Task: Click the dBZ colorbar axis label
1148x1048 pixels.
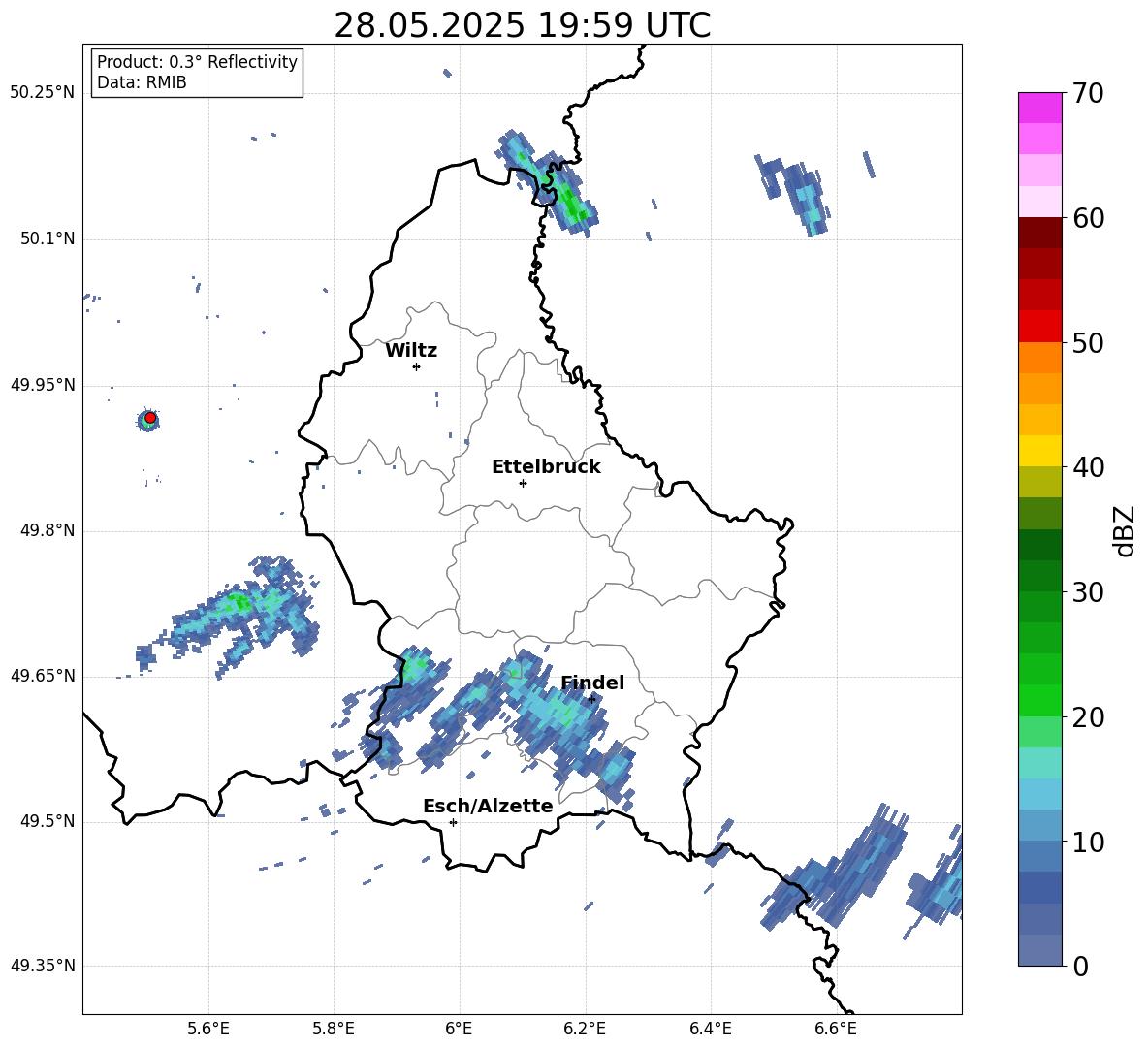Action: tap(1126, 530)
